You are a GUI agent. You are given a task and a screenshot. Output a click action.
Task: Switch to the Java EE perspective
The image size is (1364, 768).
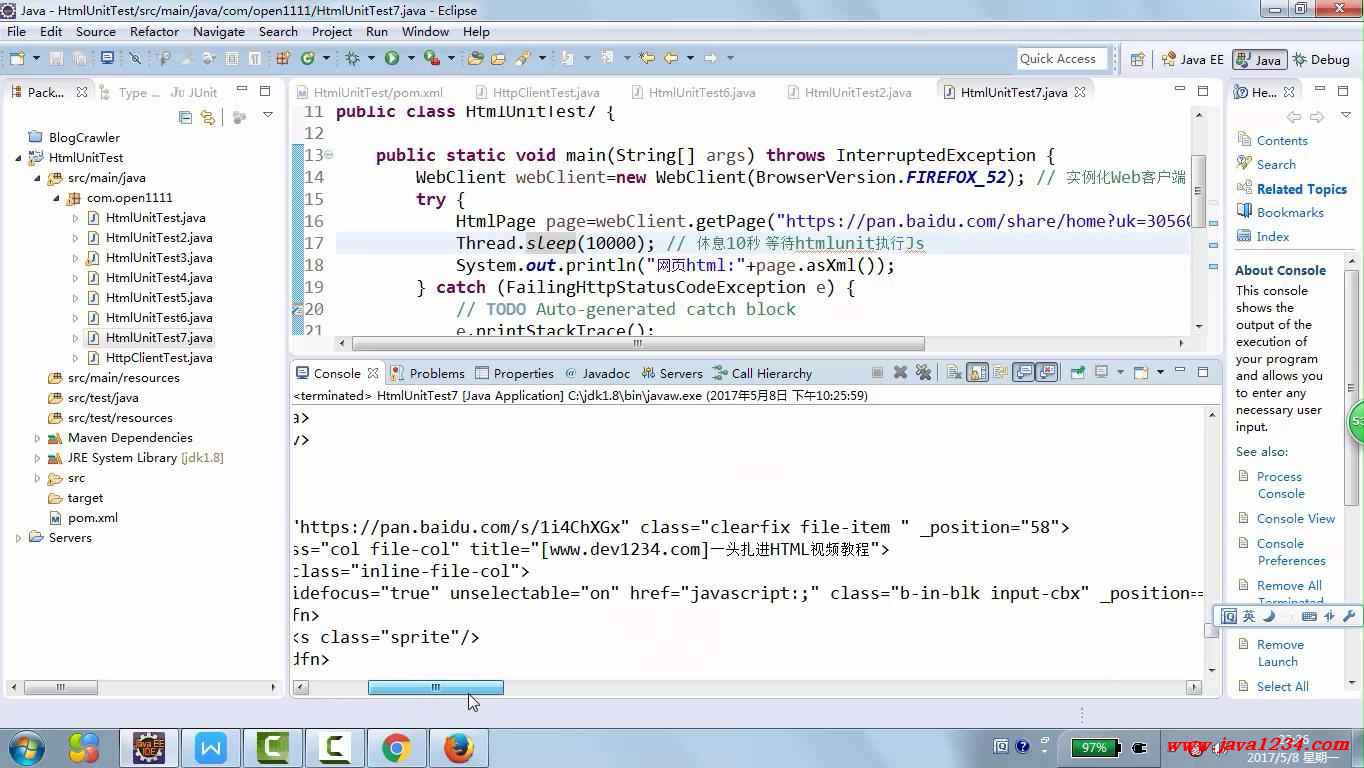click(1192, 59)
